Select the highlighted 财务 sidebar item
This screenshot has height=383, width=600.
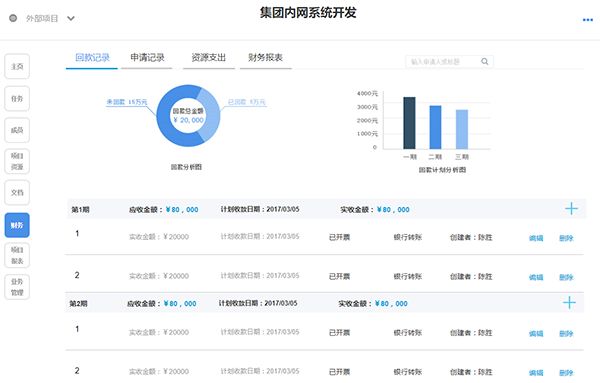click(17, 225)
